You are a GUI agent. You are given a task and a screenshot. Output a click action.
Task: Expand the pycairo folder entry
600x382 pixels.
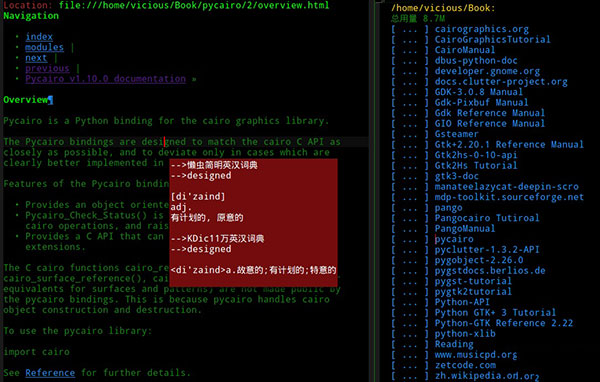[x=454, y=239]
